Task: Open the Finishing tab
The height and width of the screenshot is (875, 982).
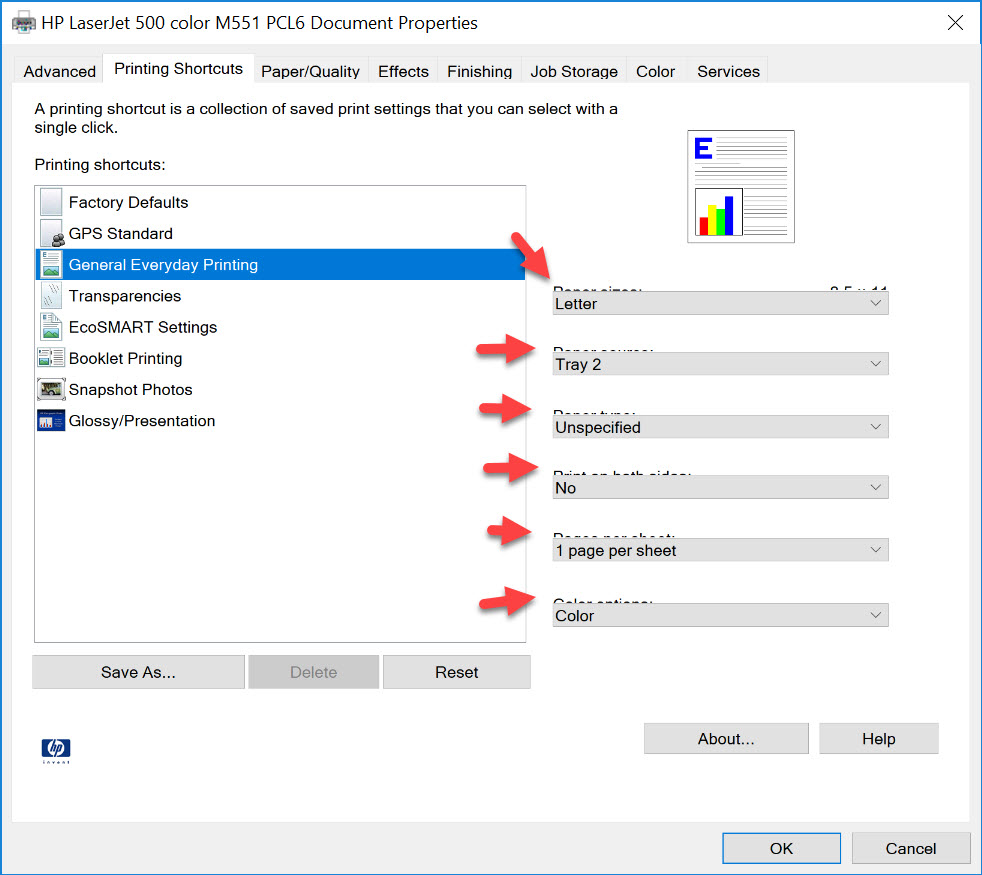Action: [x=480, y=71]
